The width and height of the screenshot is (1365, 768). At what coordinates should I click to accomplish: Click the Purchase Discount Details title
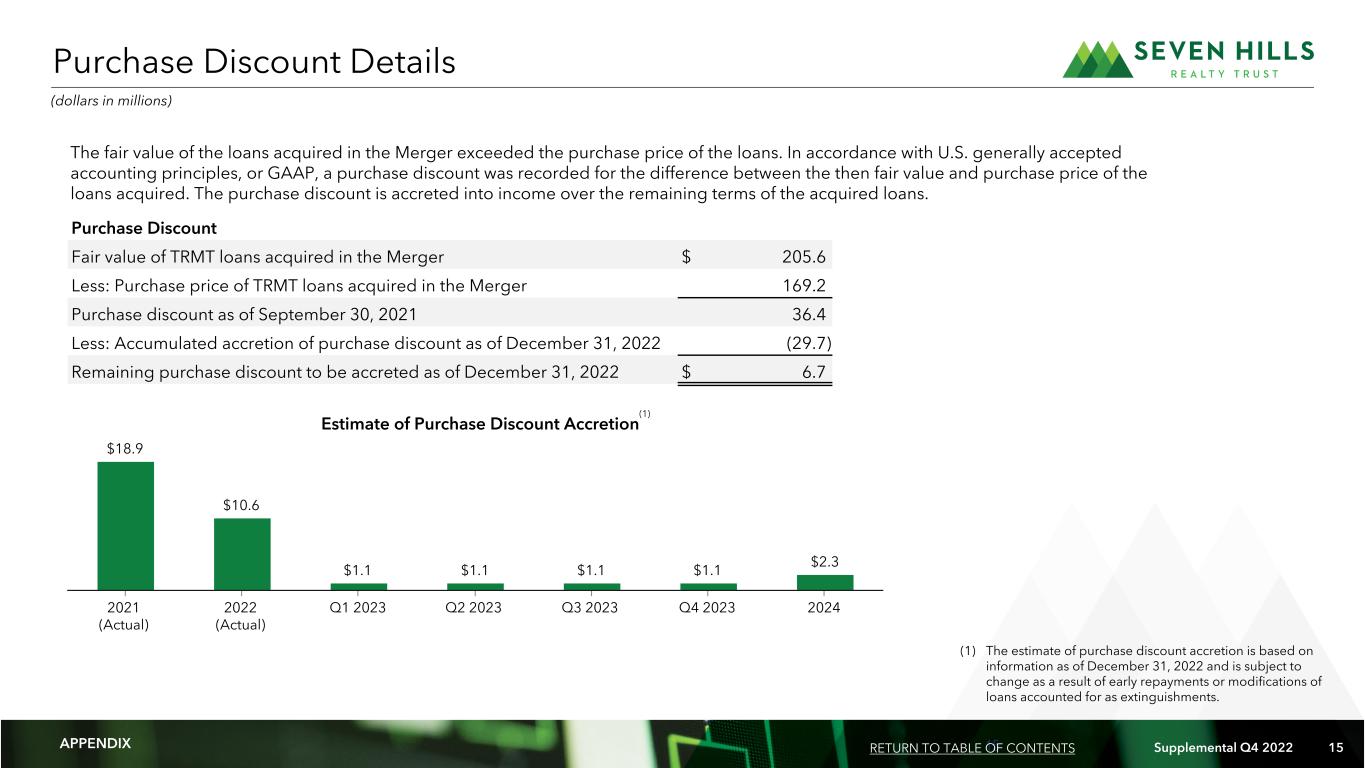tap(254, 62)
